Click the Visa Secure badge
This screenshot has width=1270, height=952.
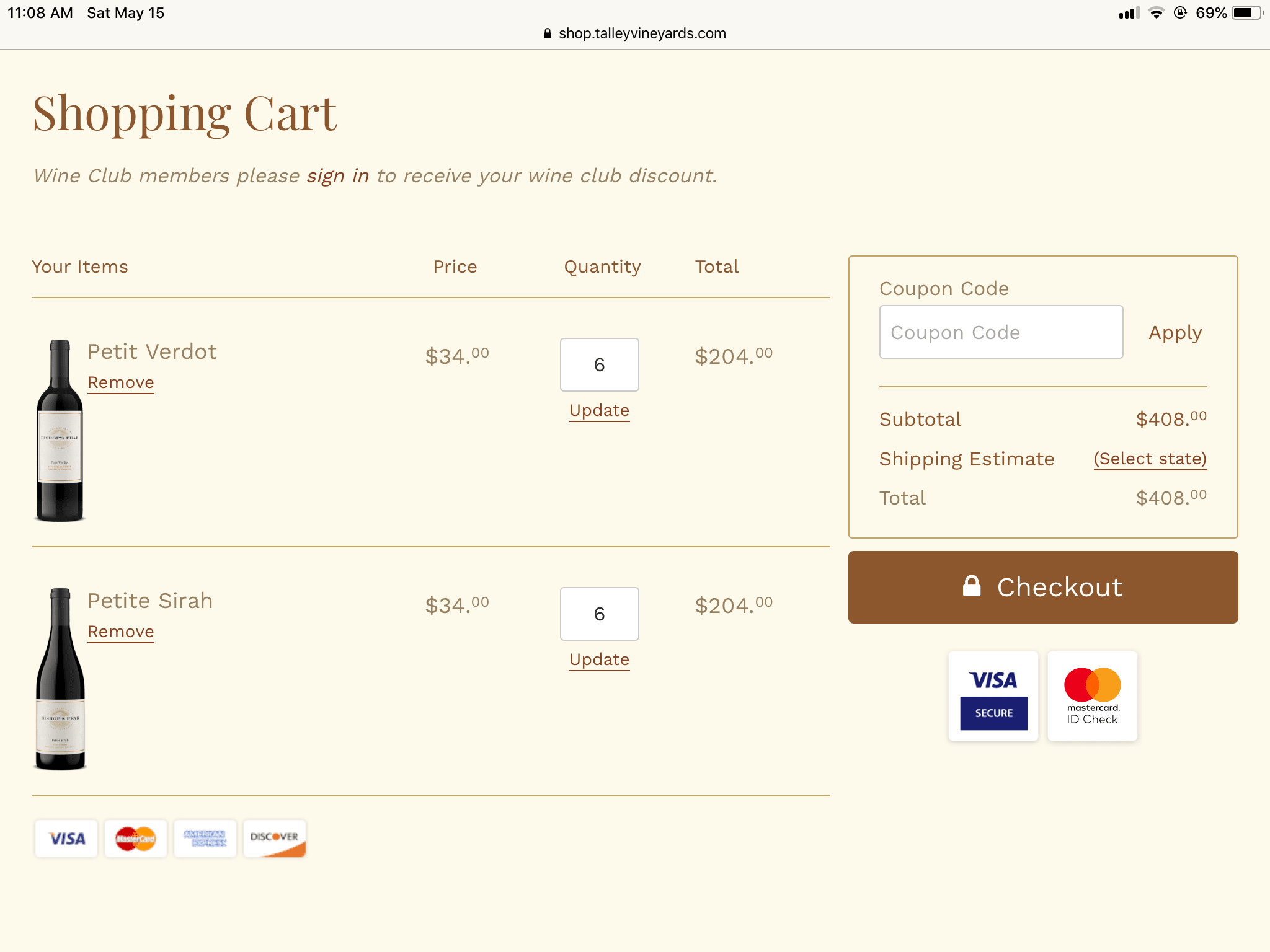[x=993, y=696]
